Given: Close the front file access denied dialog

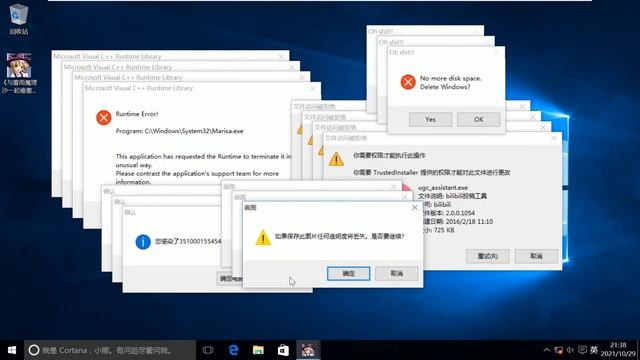Looking at the screenshot, I should tap(553, 138).
